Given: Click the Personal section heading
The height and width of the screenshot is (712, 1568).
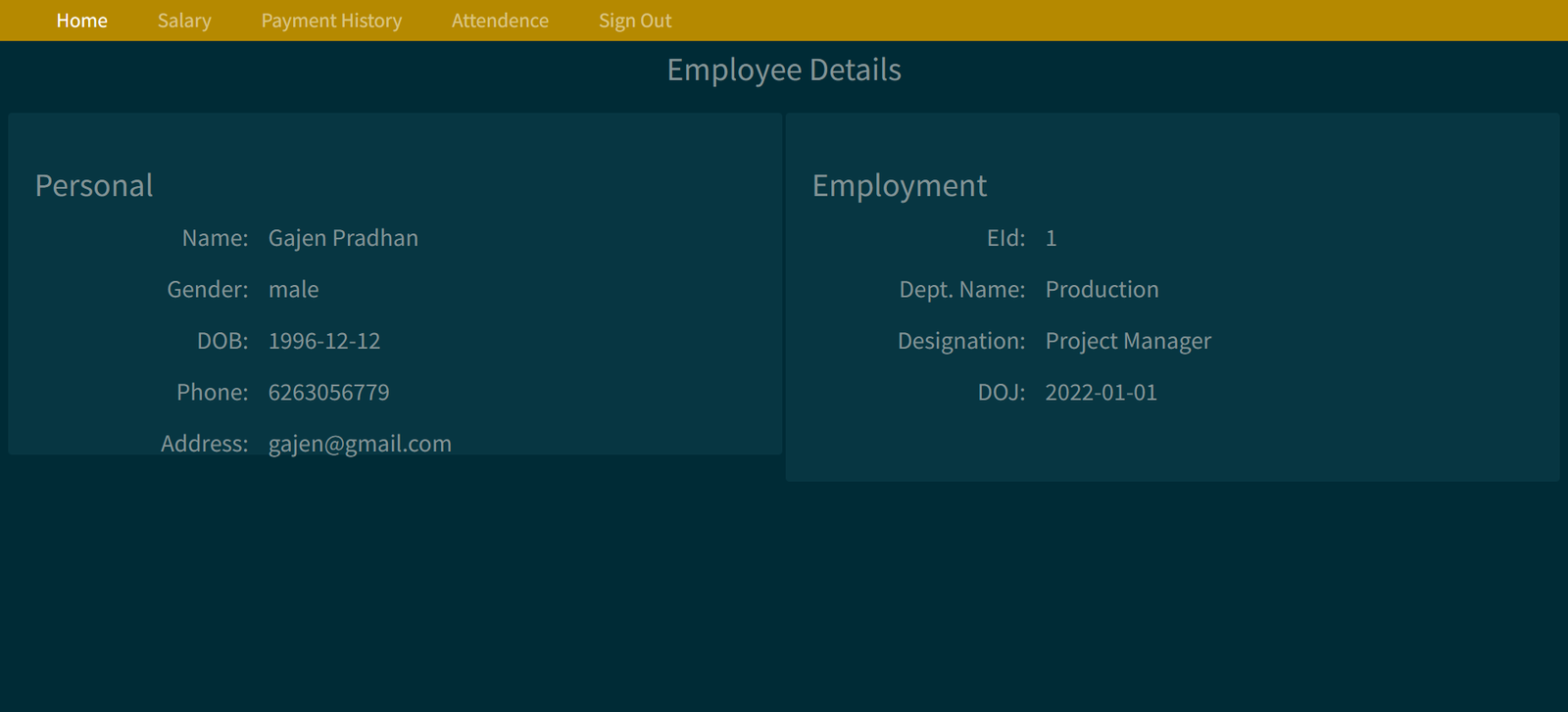Looking at the screenshot, I should 94,185.
